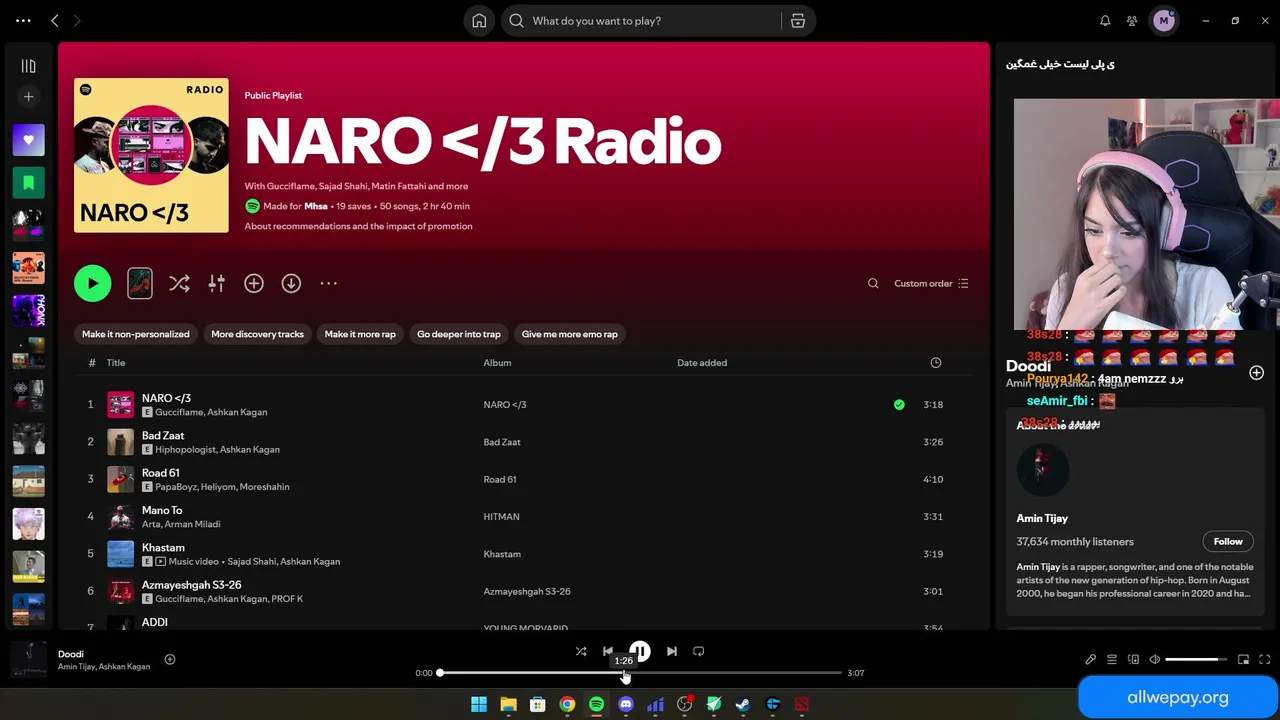Open the Windows Start menu
This screenshot has width=1280, height=720.
(479, 705)
